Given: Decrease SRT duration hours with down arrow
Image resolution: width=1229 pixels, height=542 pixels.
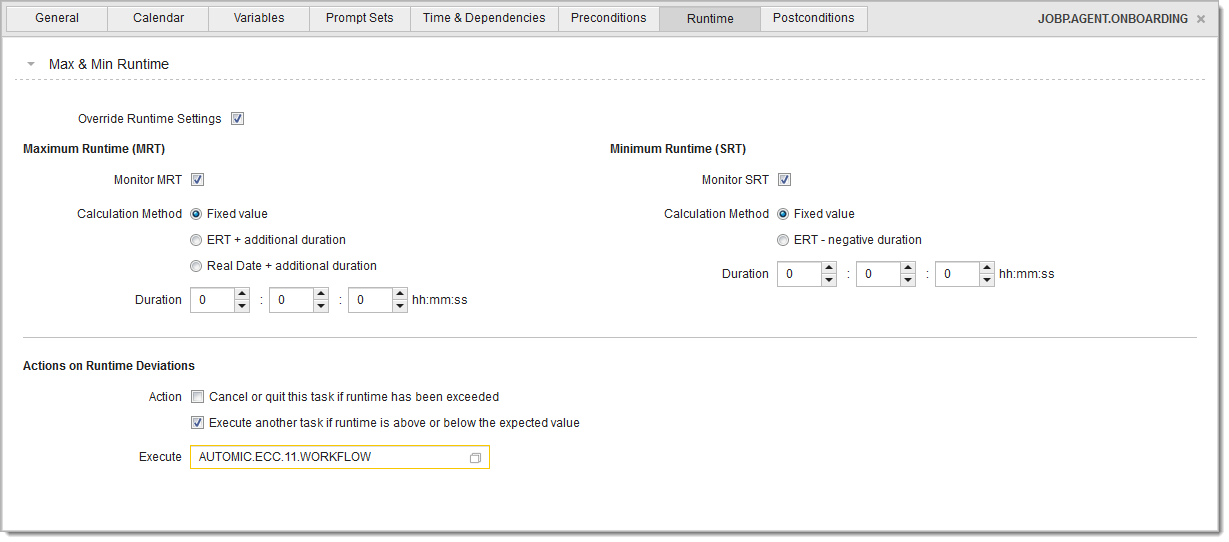Looking at the screenshot, I should [829, 281].
